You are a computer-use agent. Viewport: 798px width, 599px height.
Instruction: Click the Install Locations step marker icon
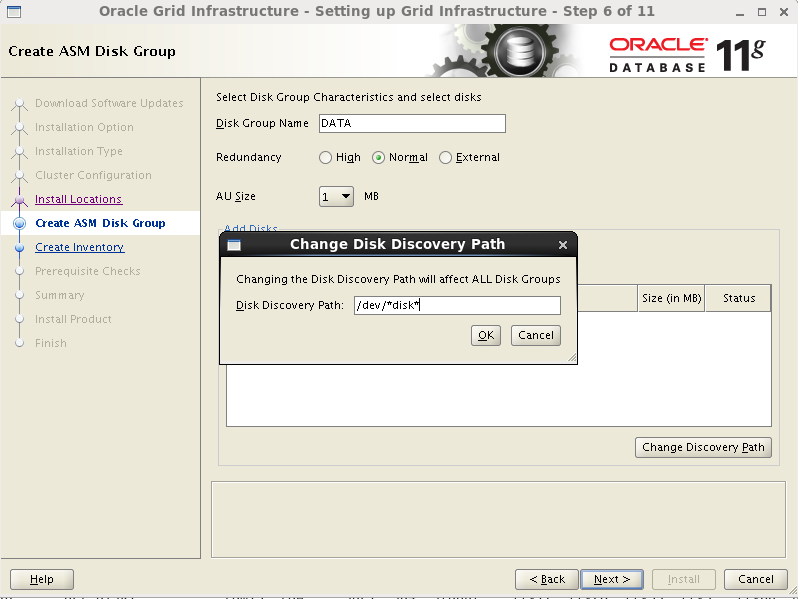pos(19,201)
